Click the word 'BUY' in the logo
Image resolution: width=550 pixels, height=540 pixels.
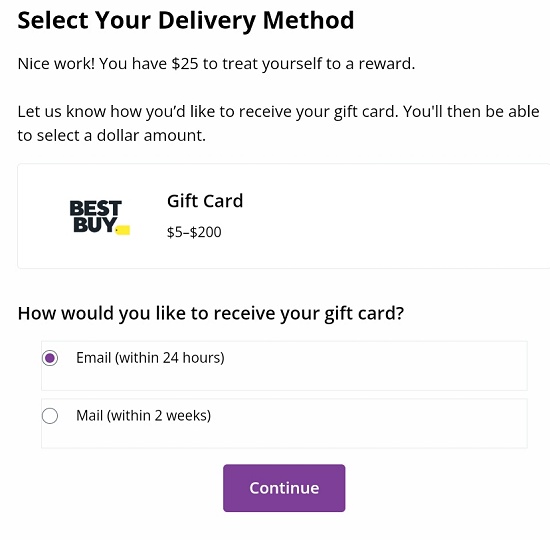coord(95,225)
